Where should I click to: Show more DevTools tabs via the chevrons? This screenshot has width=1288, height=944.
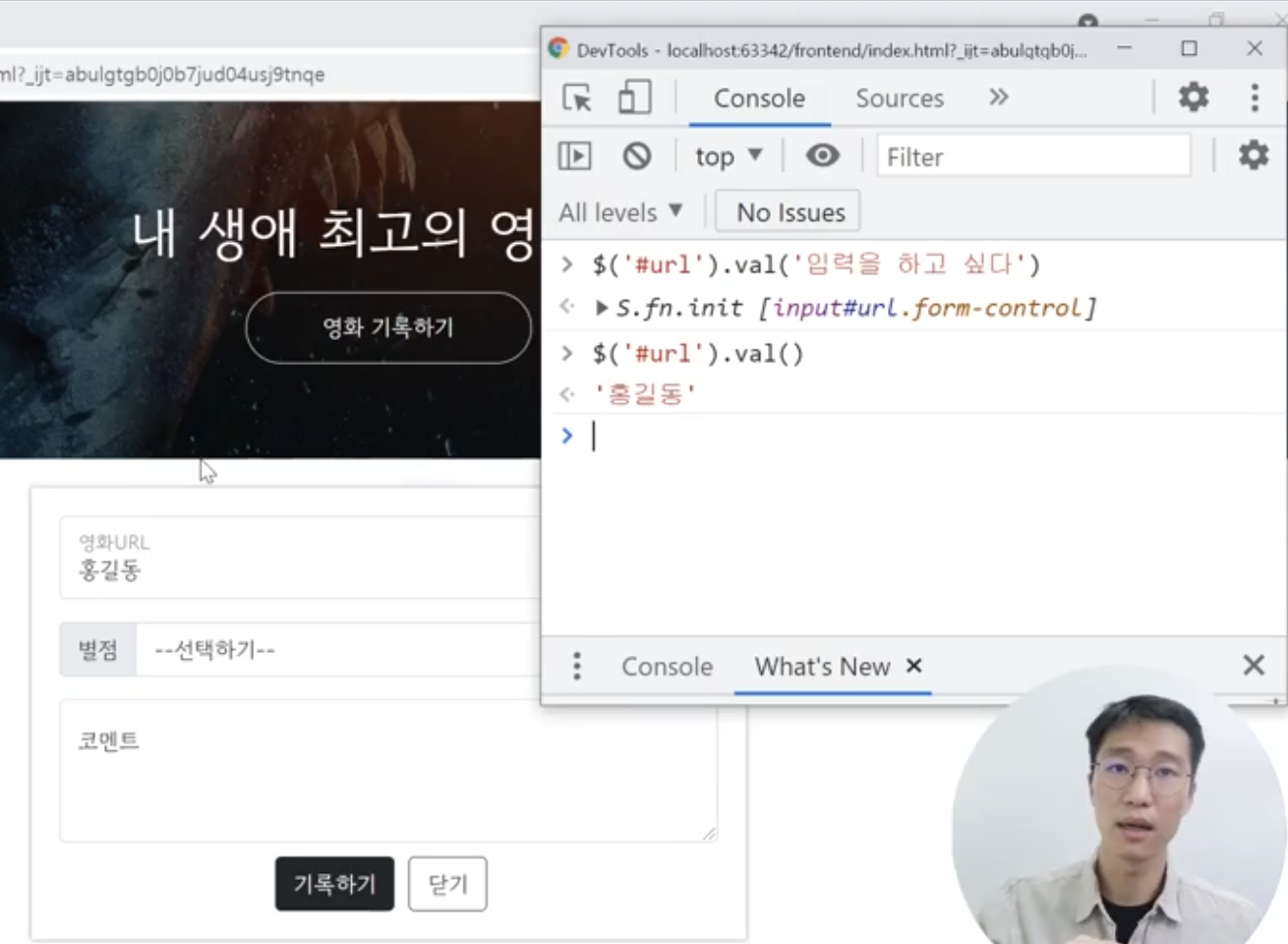click(998, 96)
